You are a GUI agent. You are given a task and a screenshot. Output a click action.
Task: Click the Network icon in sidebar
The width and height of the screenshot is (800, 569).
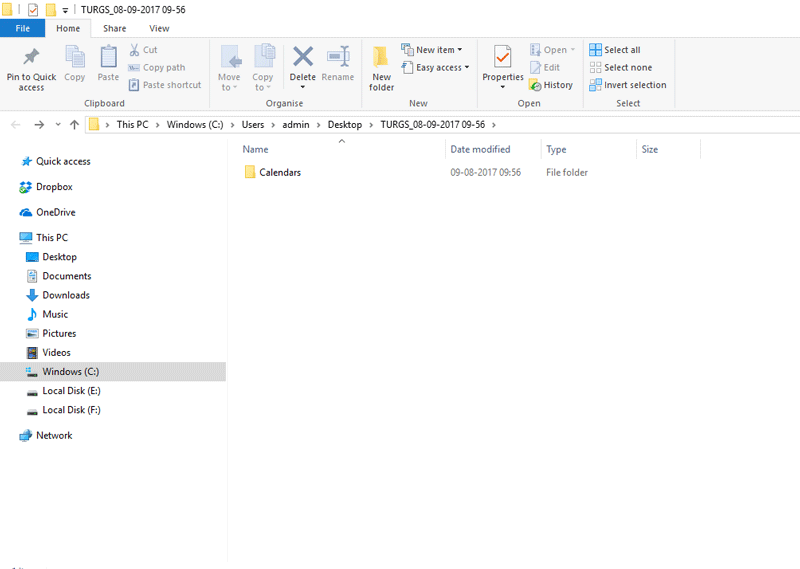pyautogui.click(x=26, y=436)
